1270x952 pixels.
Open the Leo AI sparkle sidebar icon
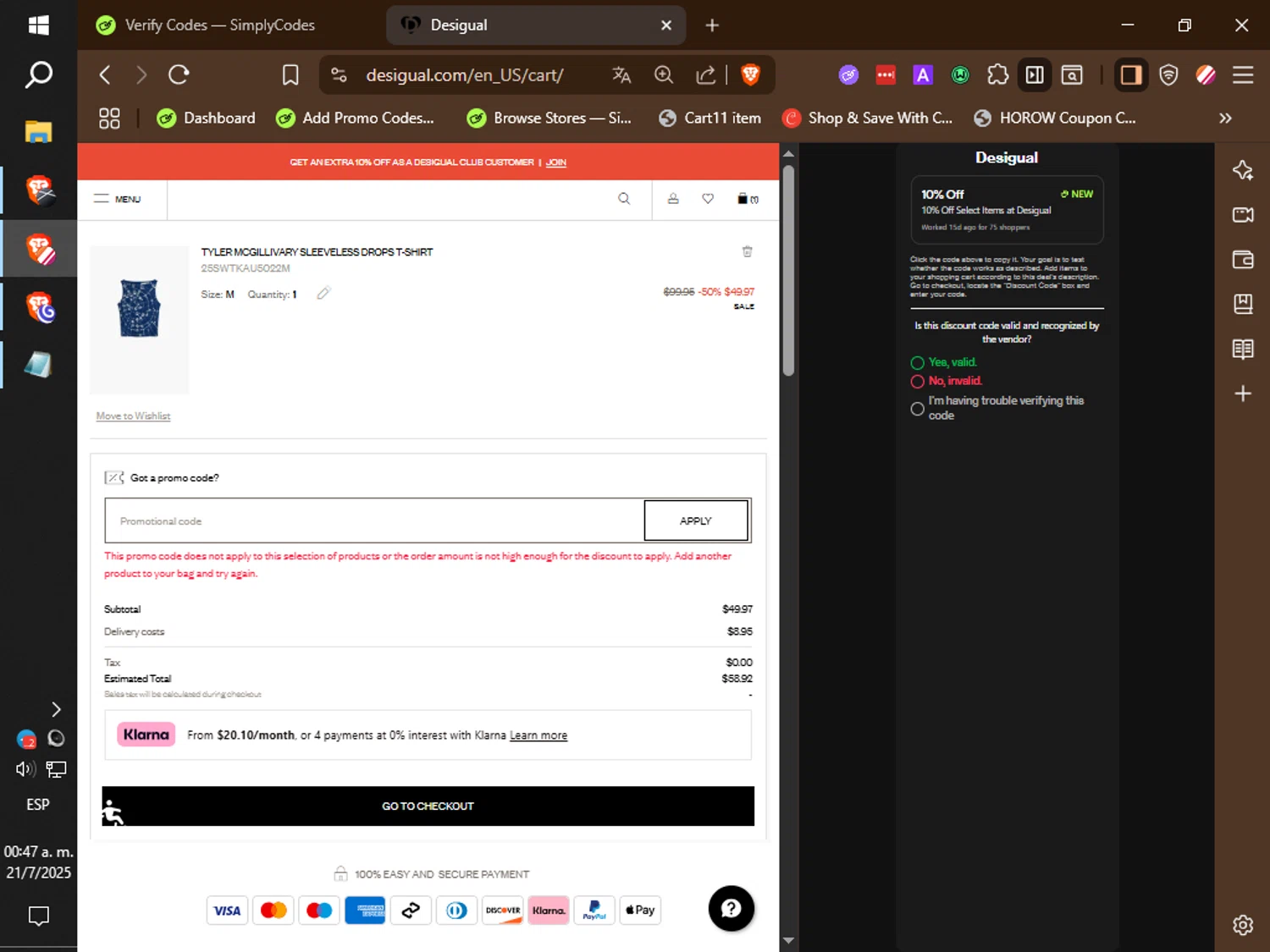pos(1243,170)
